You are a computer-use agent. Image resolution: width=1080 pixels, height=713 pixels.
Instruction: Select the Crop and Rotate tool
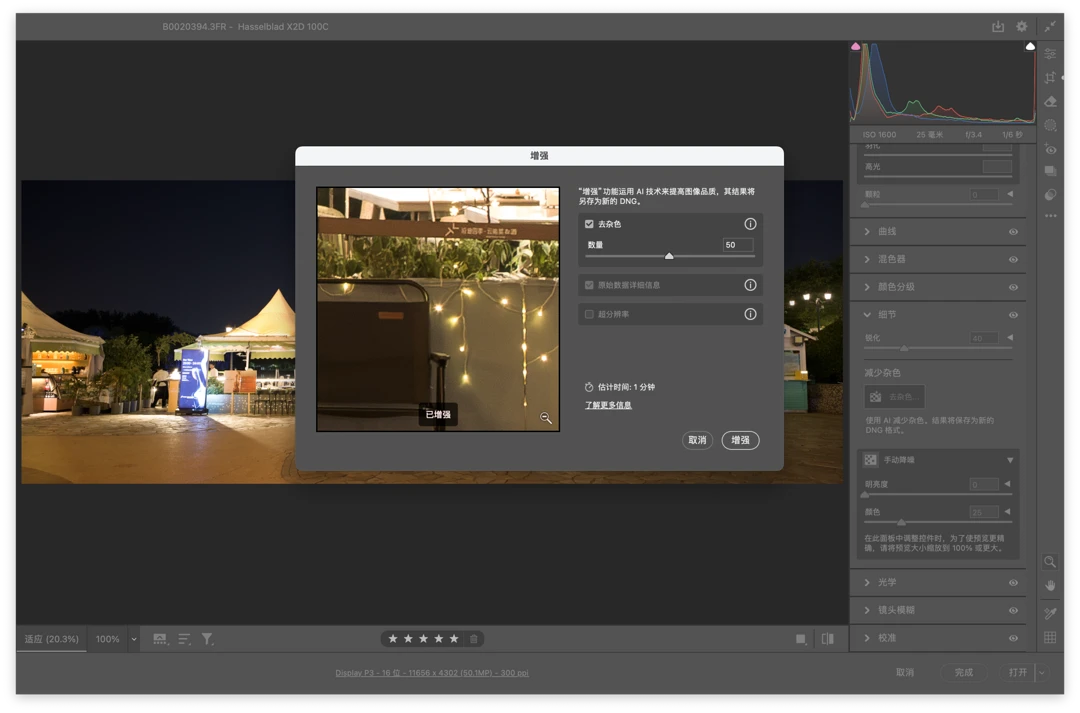click(x=1050, y=78)
